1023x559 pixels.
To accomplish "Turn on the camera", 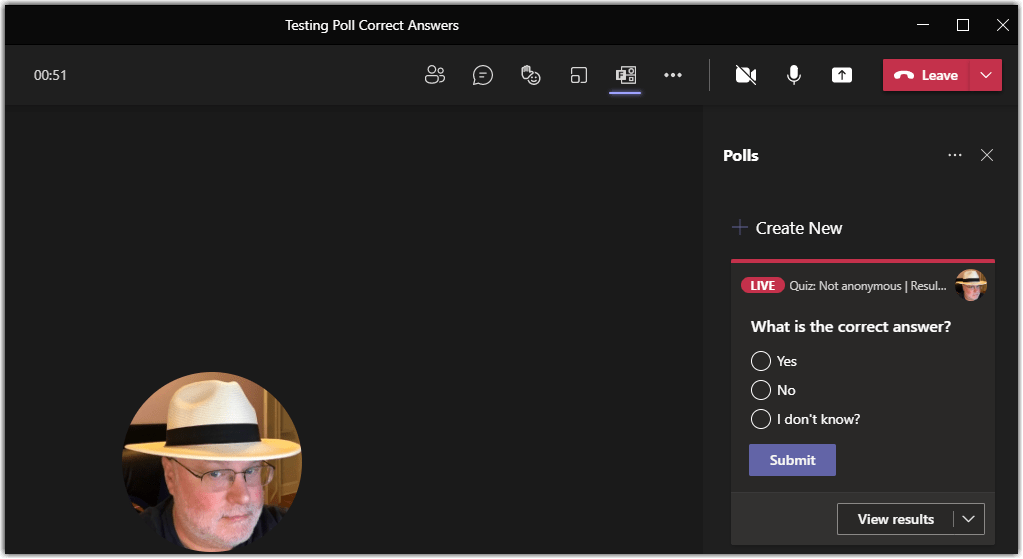I will [745, 75].
